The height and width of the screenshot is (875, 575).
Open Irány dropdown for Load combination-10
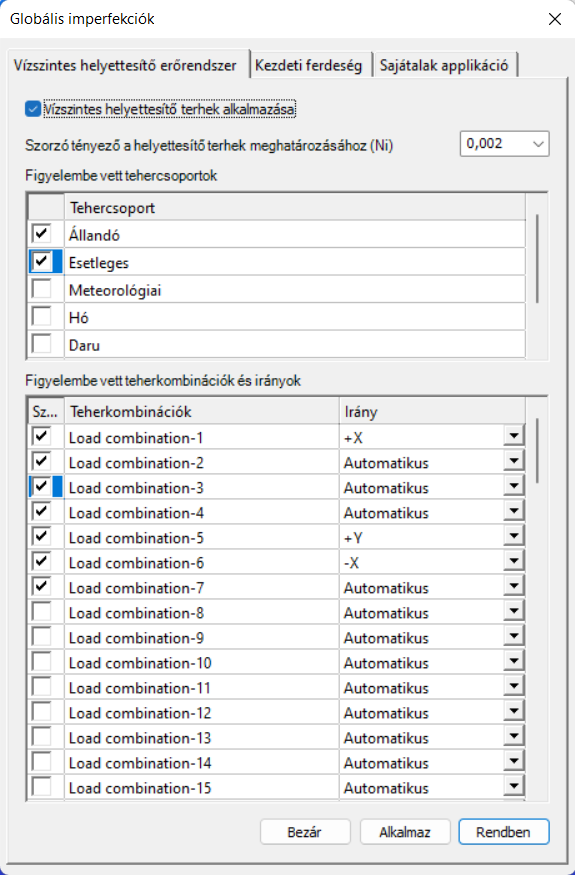(514, 662)
